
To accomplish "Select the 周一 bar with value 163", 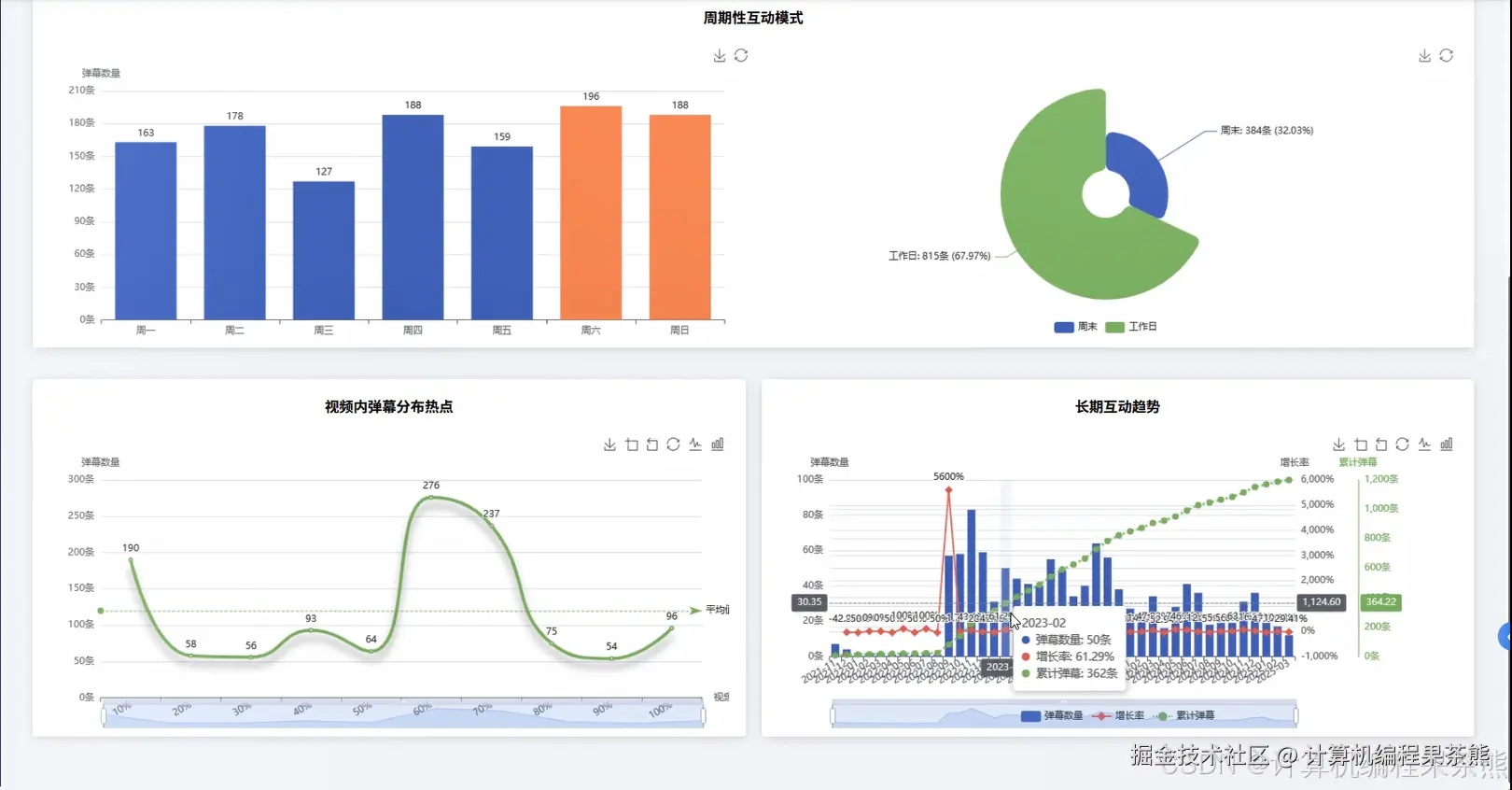I will coord(146,231).
